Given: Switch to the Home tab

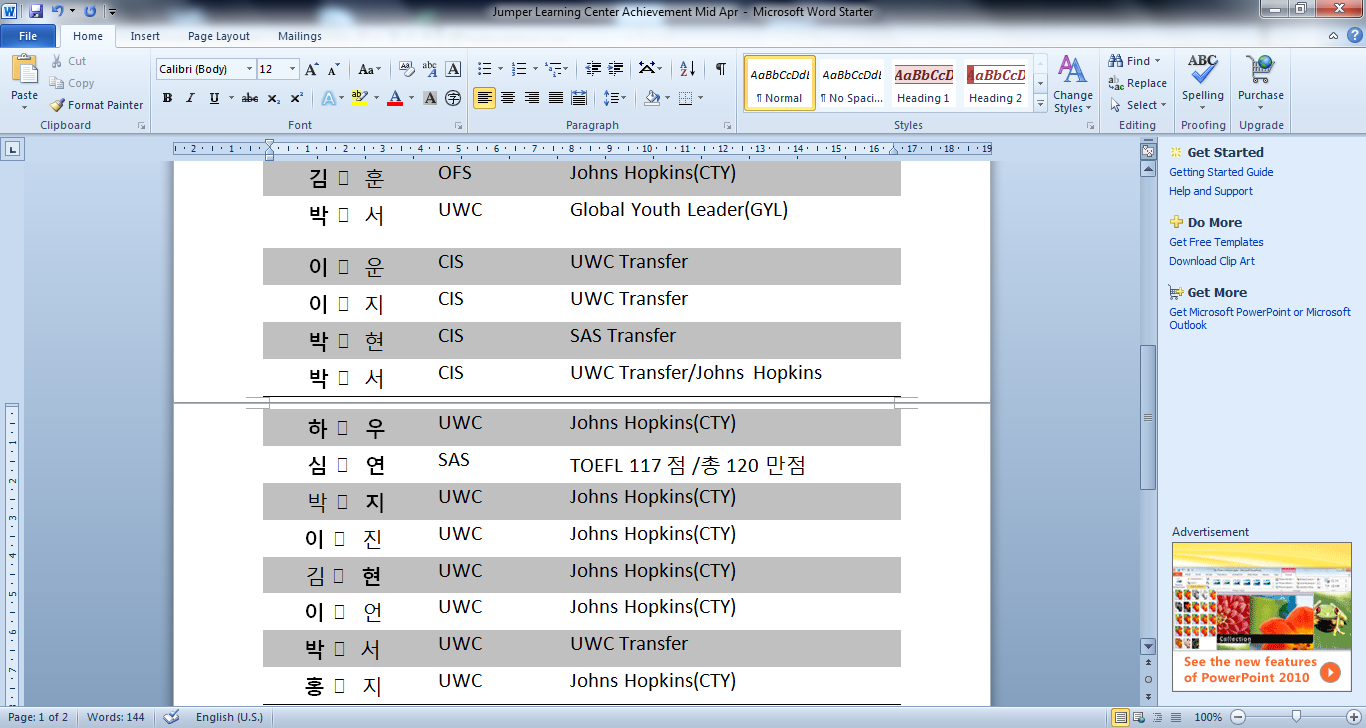Looking at the screenshot, I should (88, 36).
